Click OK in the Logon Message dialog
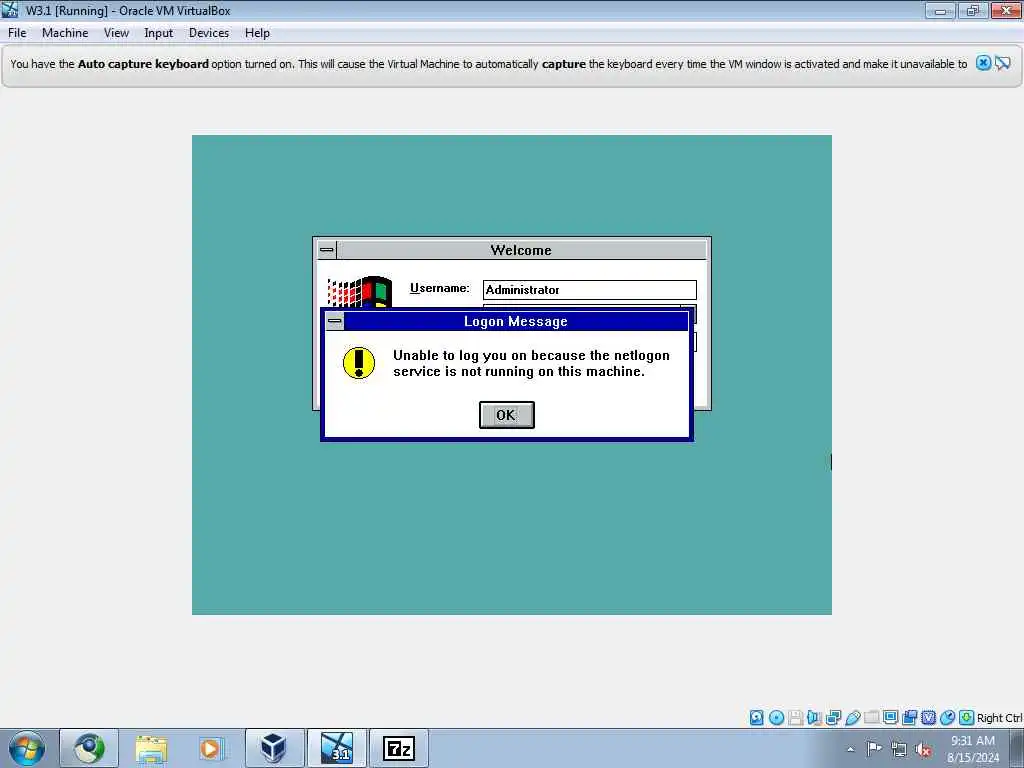 coord(507,415)
